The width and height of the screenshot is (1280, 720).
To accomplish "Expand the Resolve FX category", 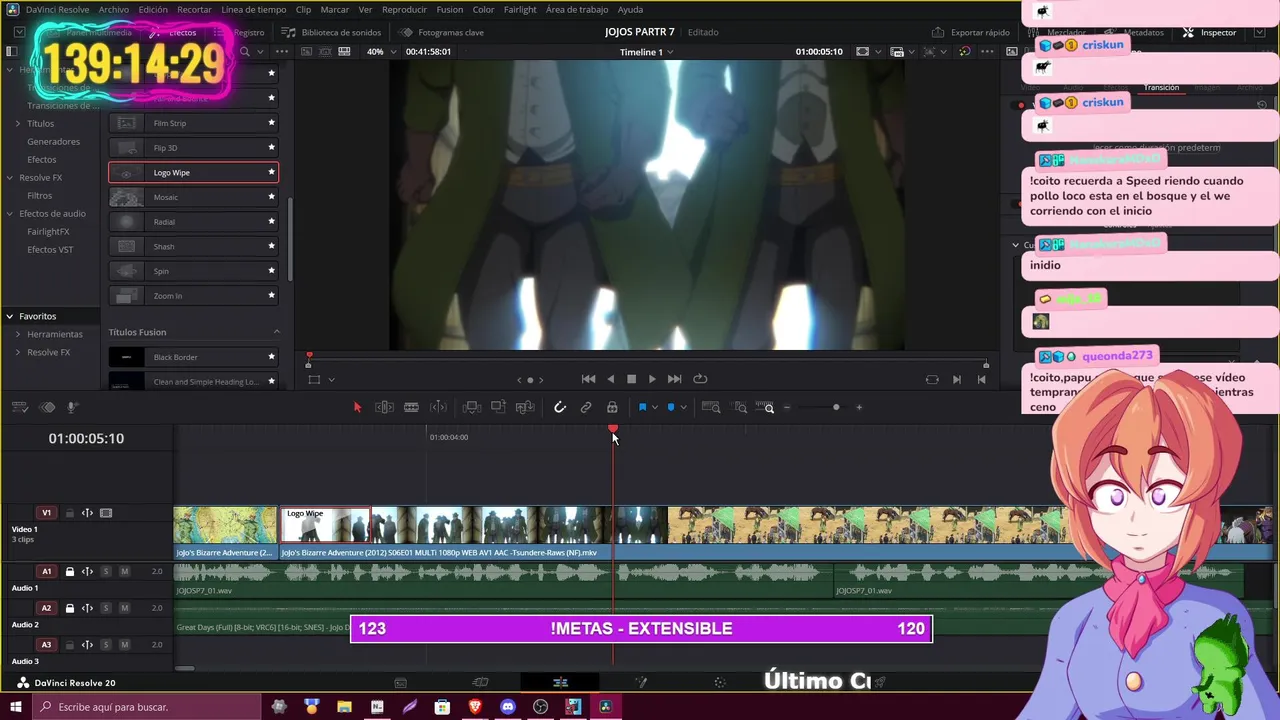I will [x=9, y=177].
